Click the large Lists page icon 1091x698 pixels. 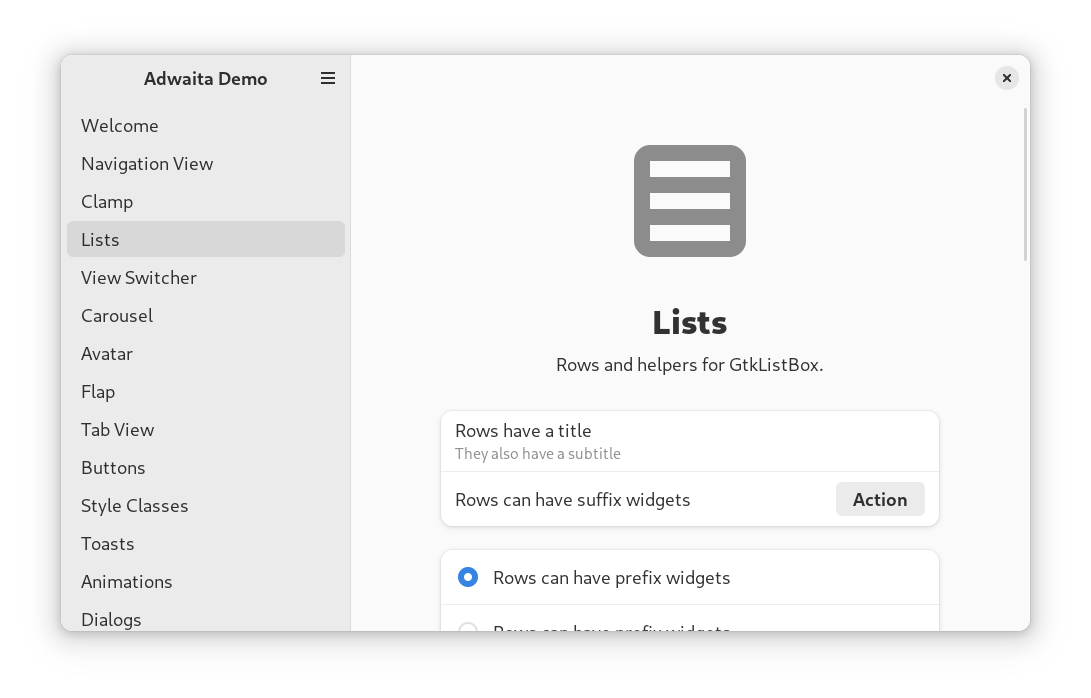click(689, 201)
